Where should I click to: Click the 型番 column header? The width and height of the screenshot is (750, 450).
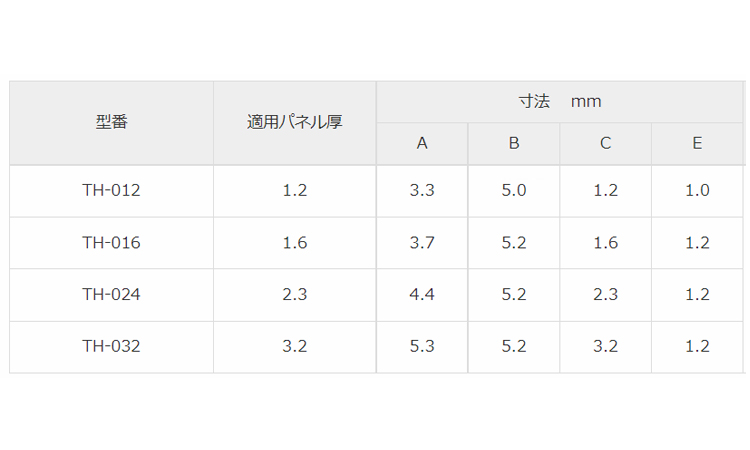click(x=111, y=123)
